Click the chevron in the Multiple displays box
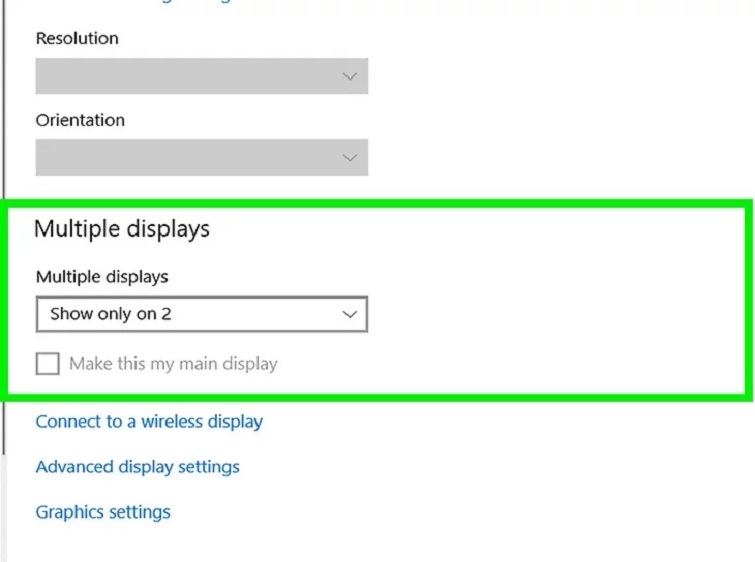 click(349, 314)
